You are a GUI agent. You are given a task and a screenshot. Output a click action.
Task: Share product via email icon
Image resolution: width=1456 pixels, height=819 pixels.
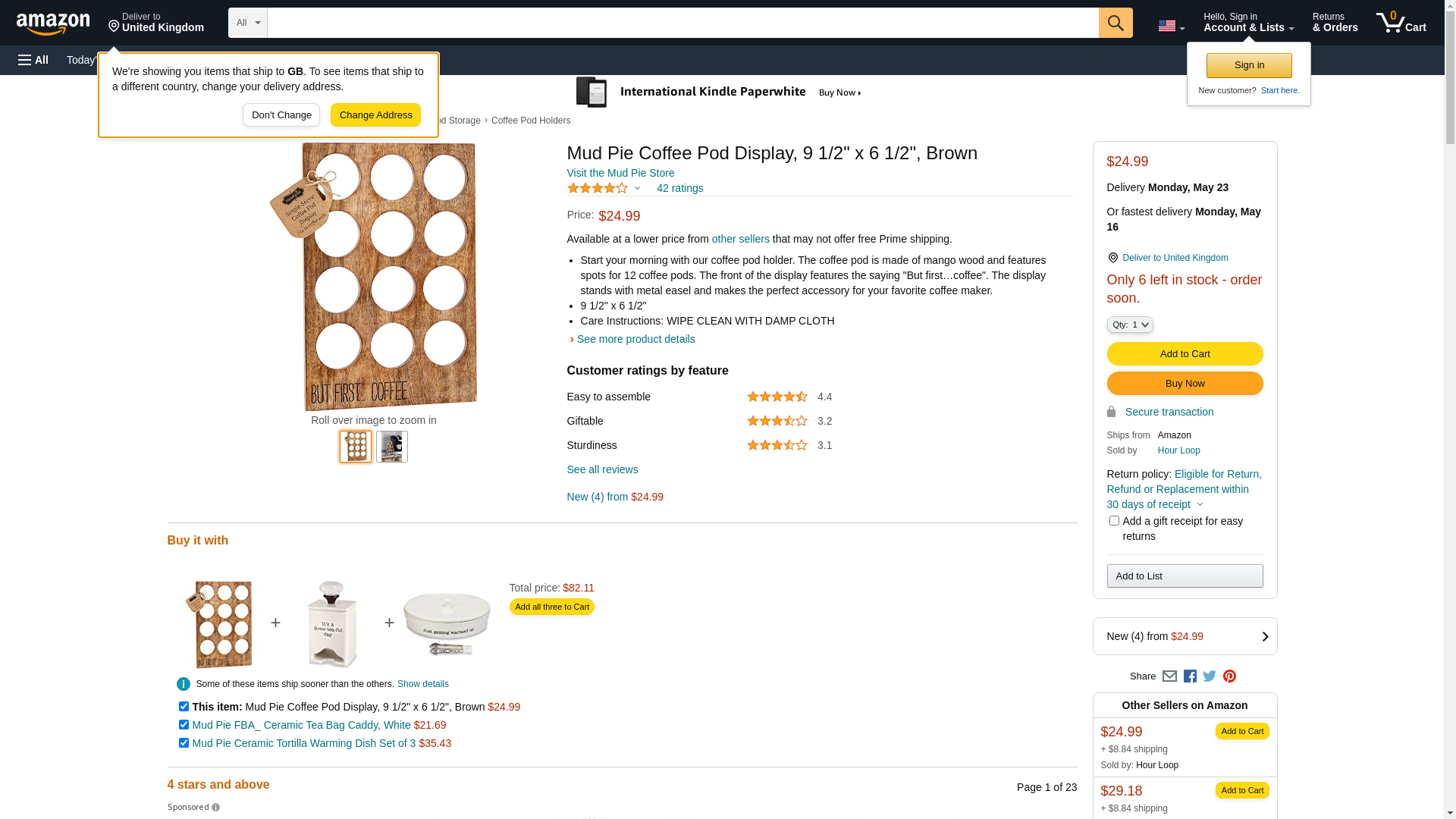tap(1169, 676)
